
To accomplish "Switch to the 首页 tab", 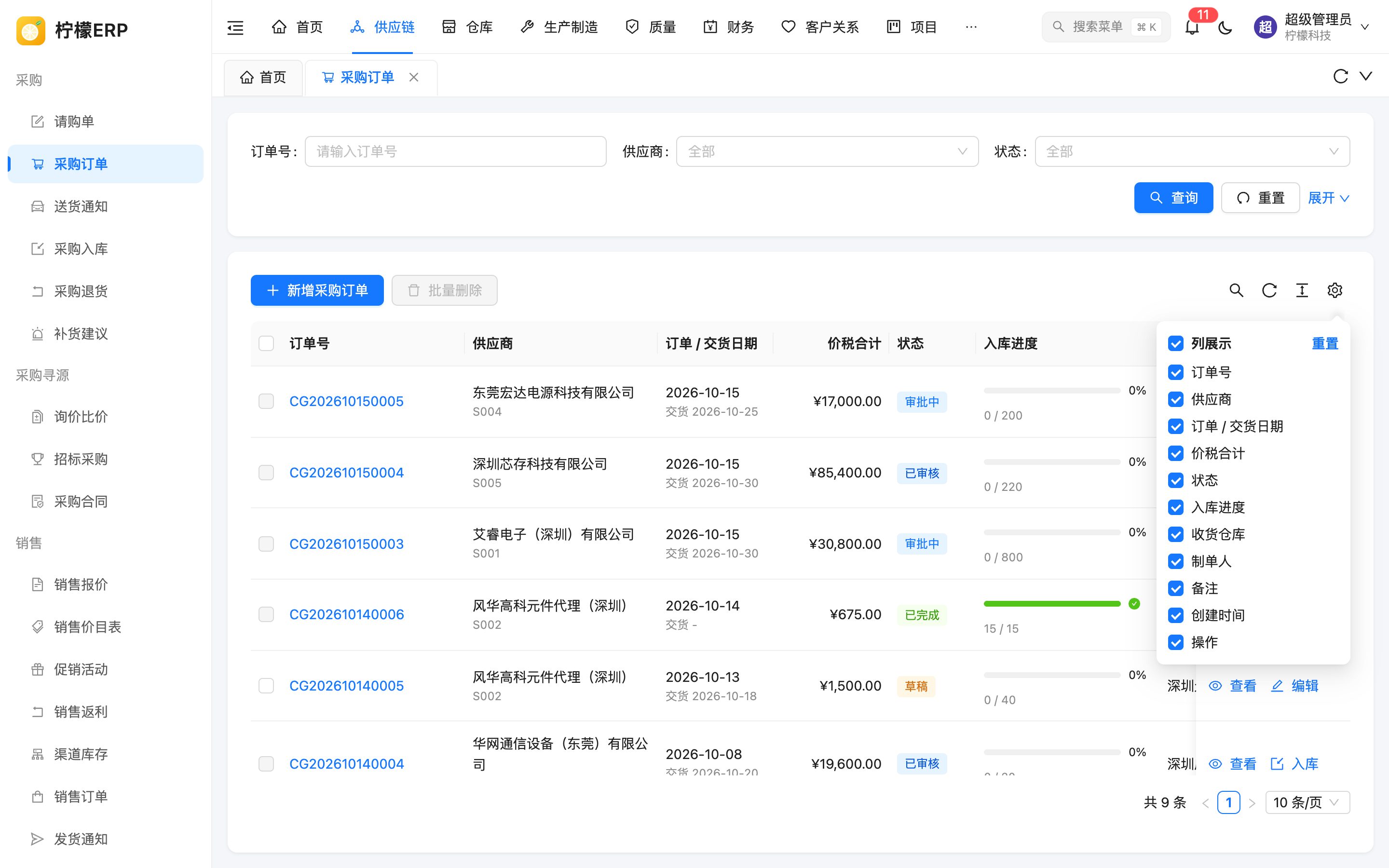I will point(263,78).
